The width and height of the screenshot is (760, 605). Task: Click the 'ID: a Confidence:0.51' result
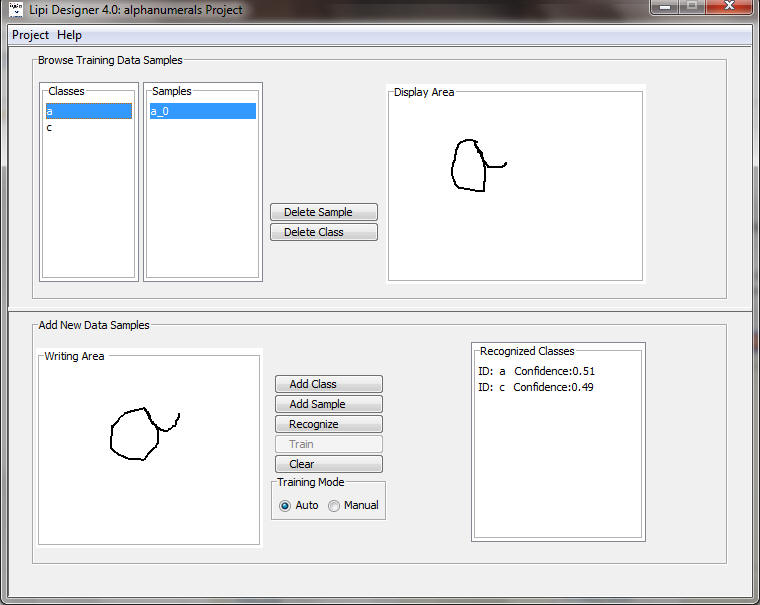[x=538, y=372]
